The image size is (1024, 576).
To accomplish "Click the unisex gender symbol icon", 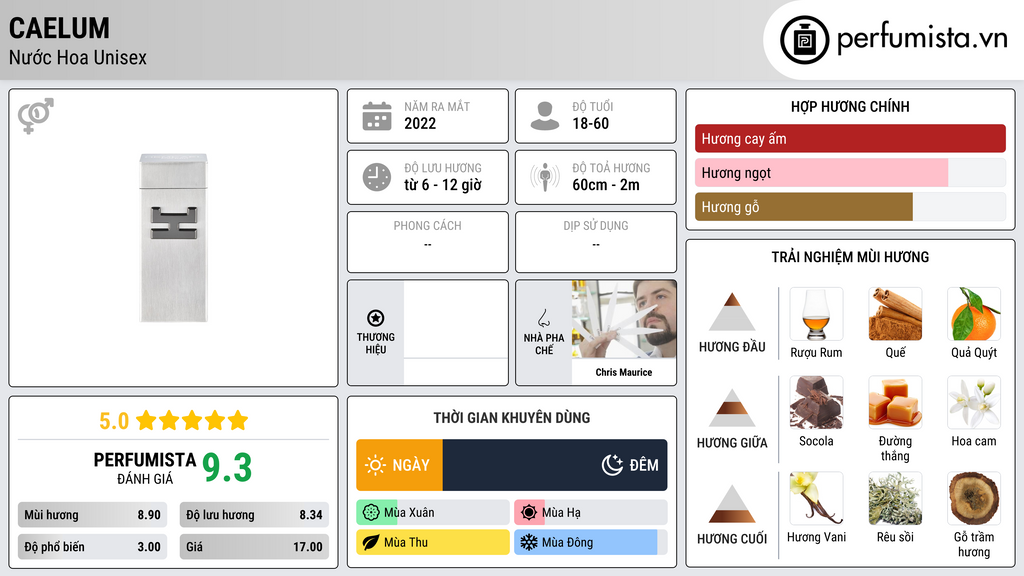I will coord(36,116).
